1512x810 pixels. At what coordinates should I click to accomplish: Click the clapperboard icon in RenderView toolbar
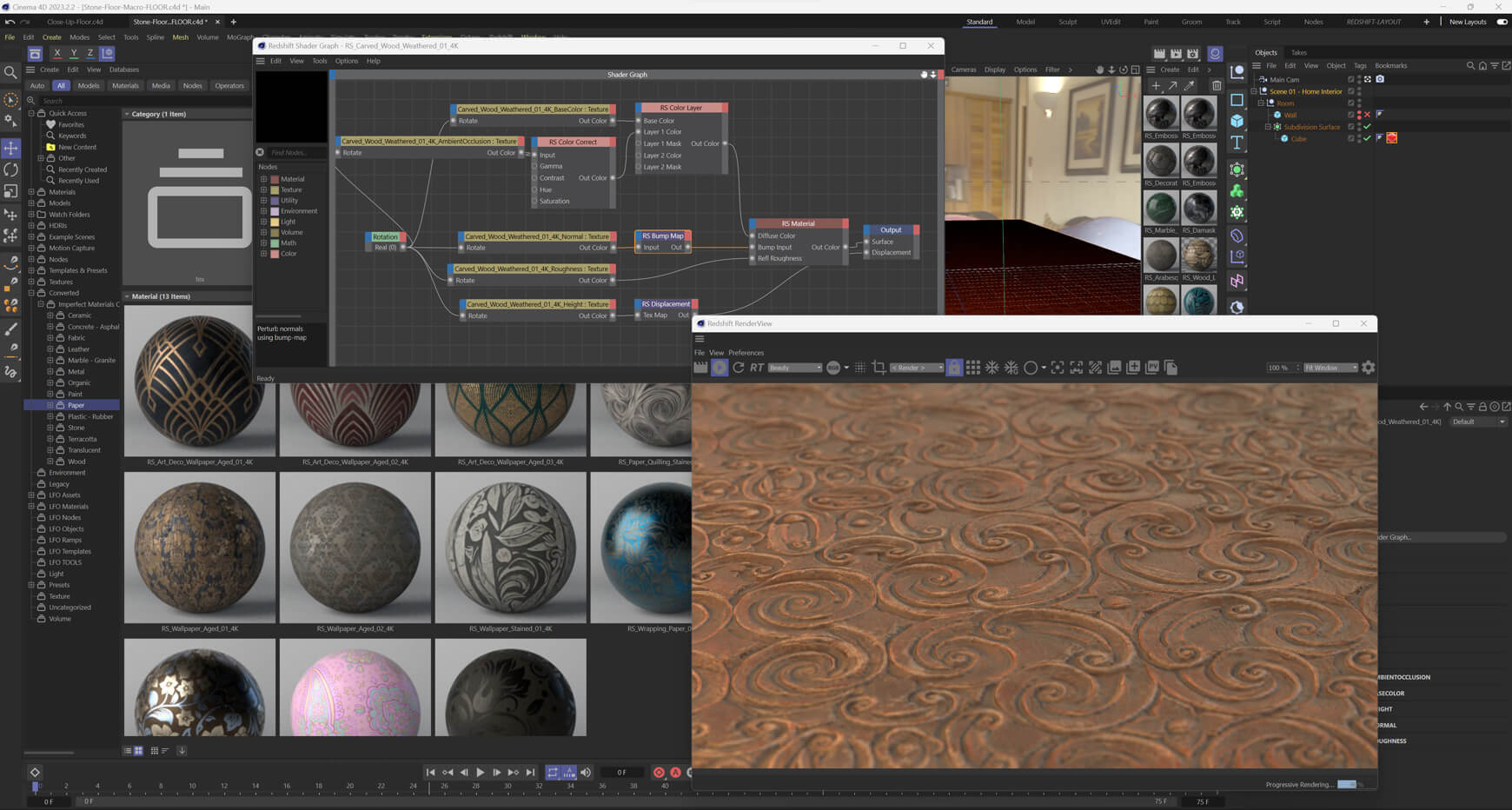click(700, 368)
